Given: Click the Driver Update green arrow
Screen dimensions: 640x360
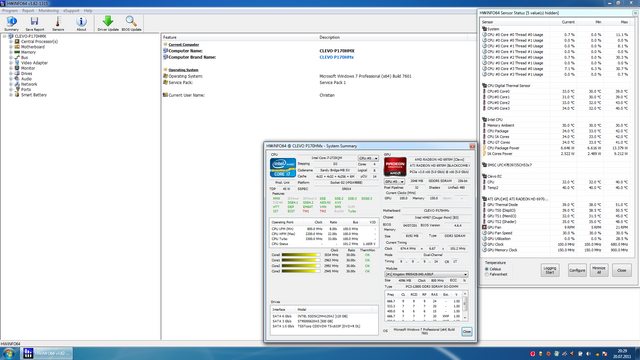Looking at the screenshot, I should point(108,24).
